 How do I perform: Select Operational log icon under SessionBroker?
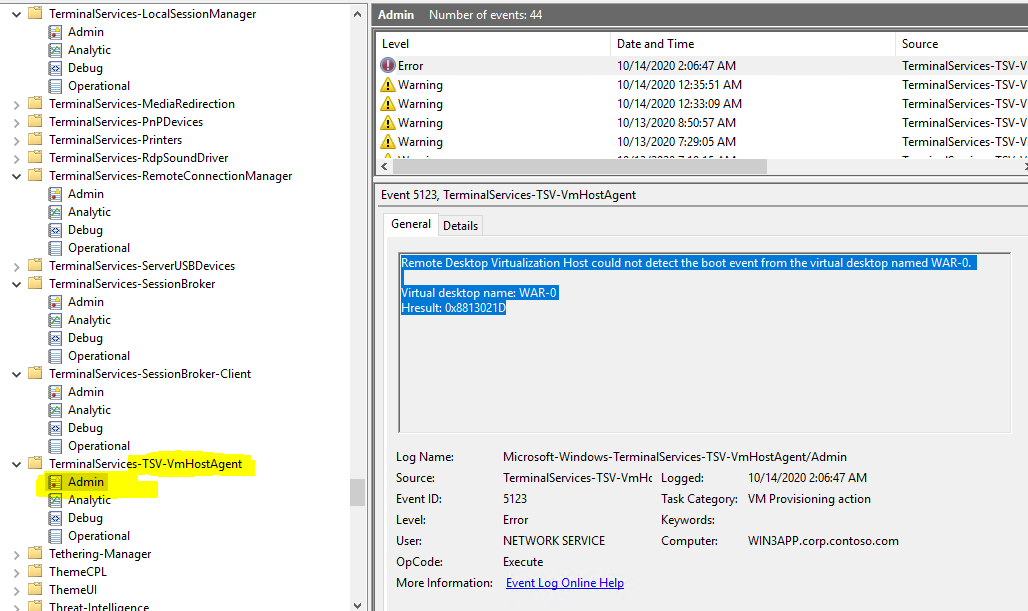[x=56, y=356]
